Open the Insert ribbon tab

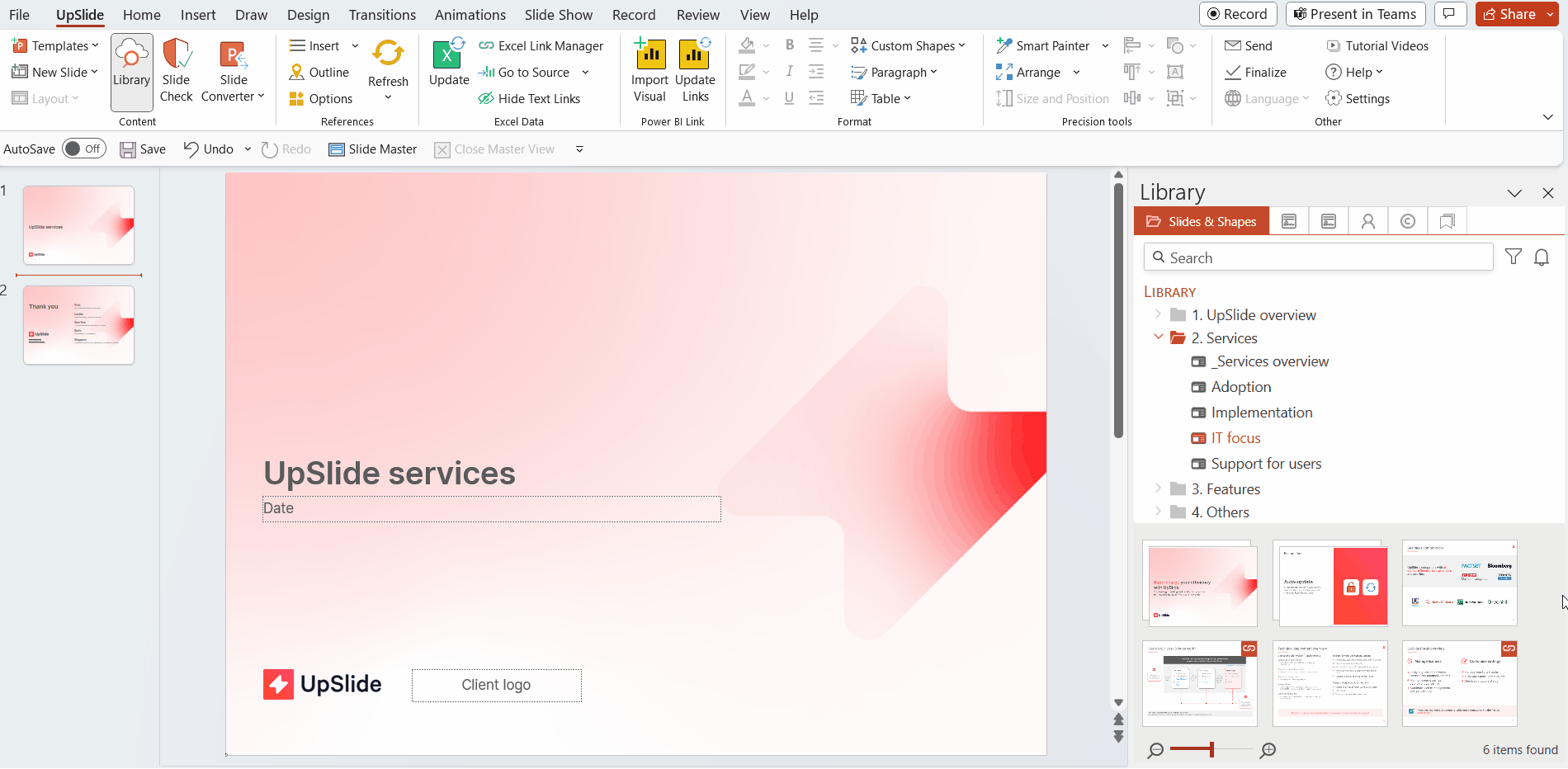tap(198, 15)
